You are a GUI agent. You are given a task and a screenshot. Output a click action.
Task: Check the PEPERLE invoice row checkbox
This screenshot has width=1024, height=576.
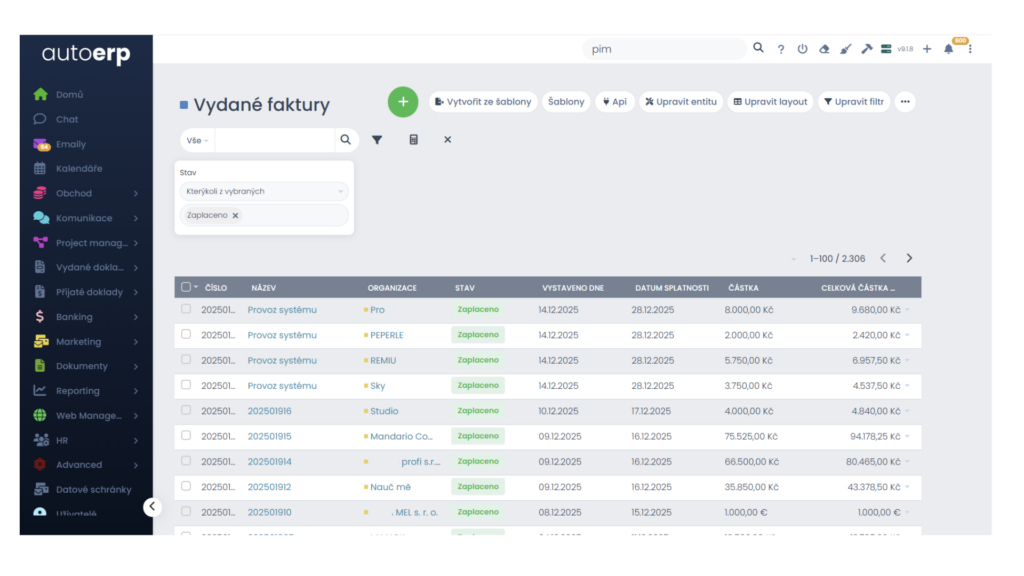point(186,335)
